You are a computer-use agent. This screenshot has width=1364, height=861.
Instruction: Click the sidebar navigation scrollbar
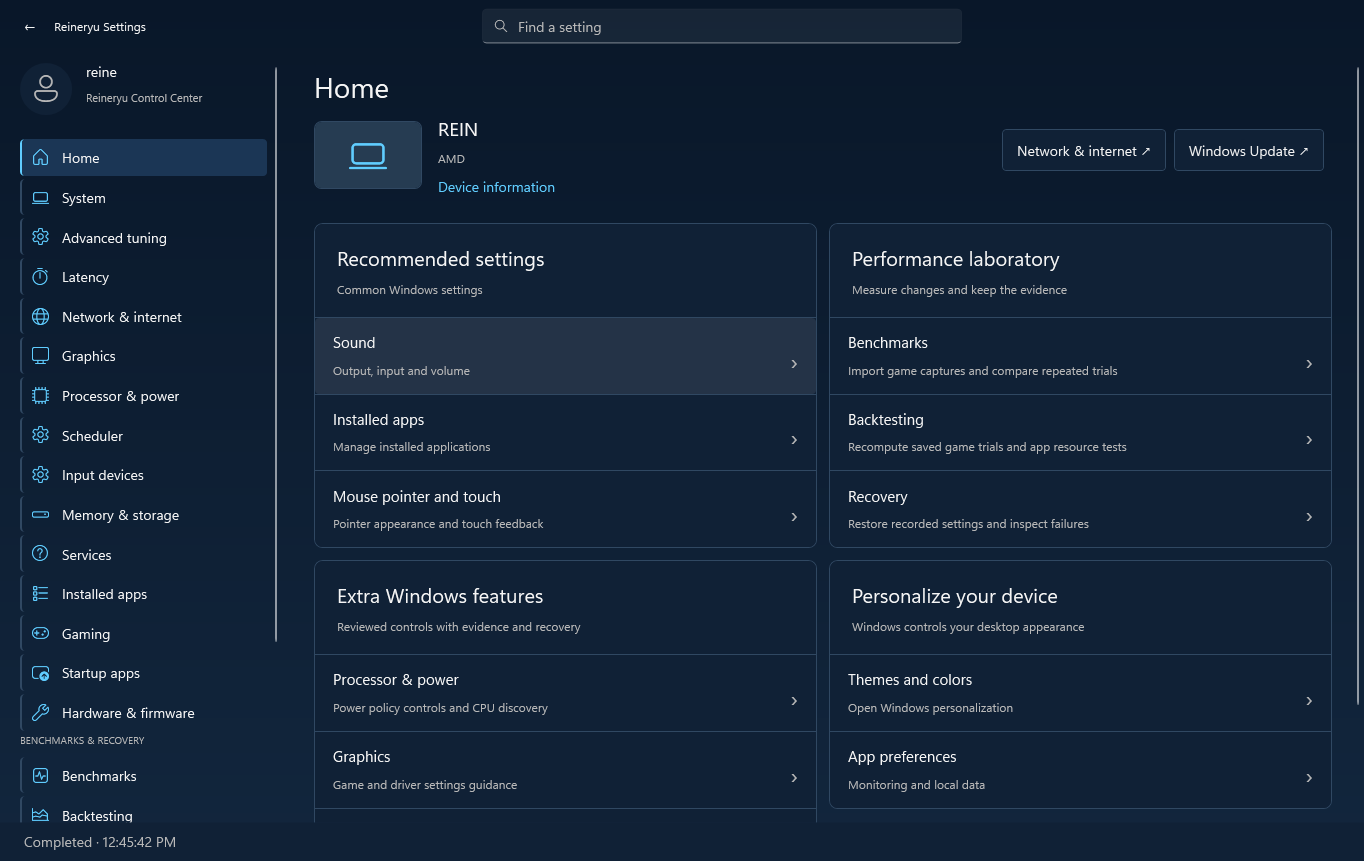pos(276,355)
